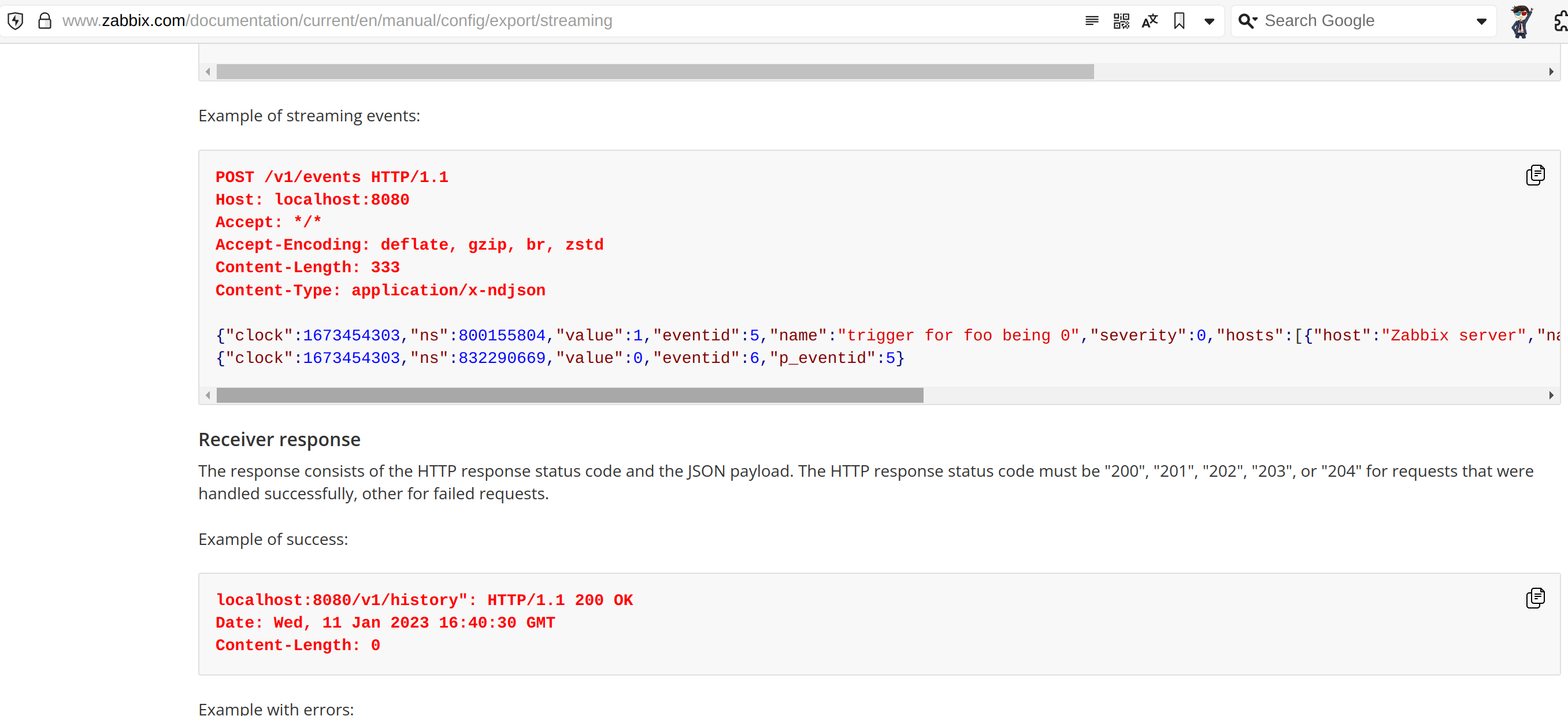Open the reader view icon
This screenshot has width=1568, height=716.
click(1091, 21)
